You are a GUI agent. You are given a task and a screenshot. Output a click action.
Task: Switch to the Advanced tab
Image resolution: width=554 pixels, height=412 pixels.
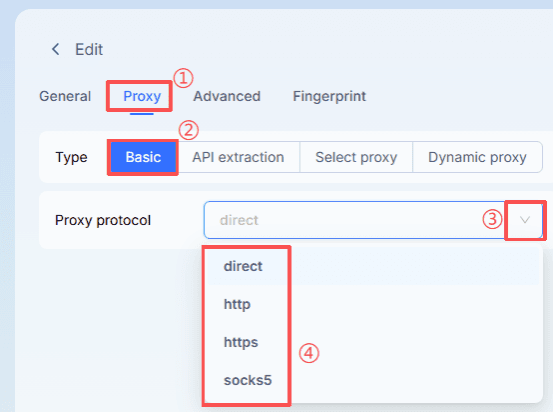(227, 96)
